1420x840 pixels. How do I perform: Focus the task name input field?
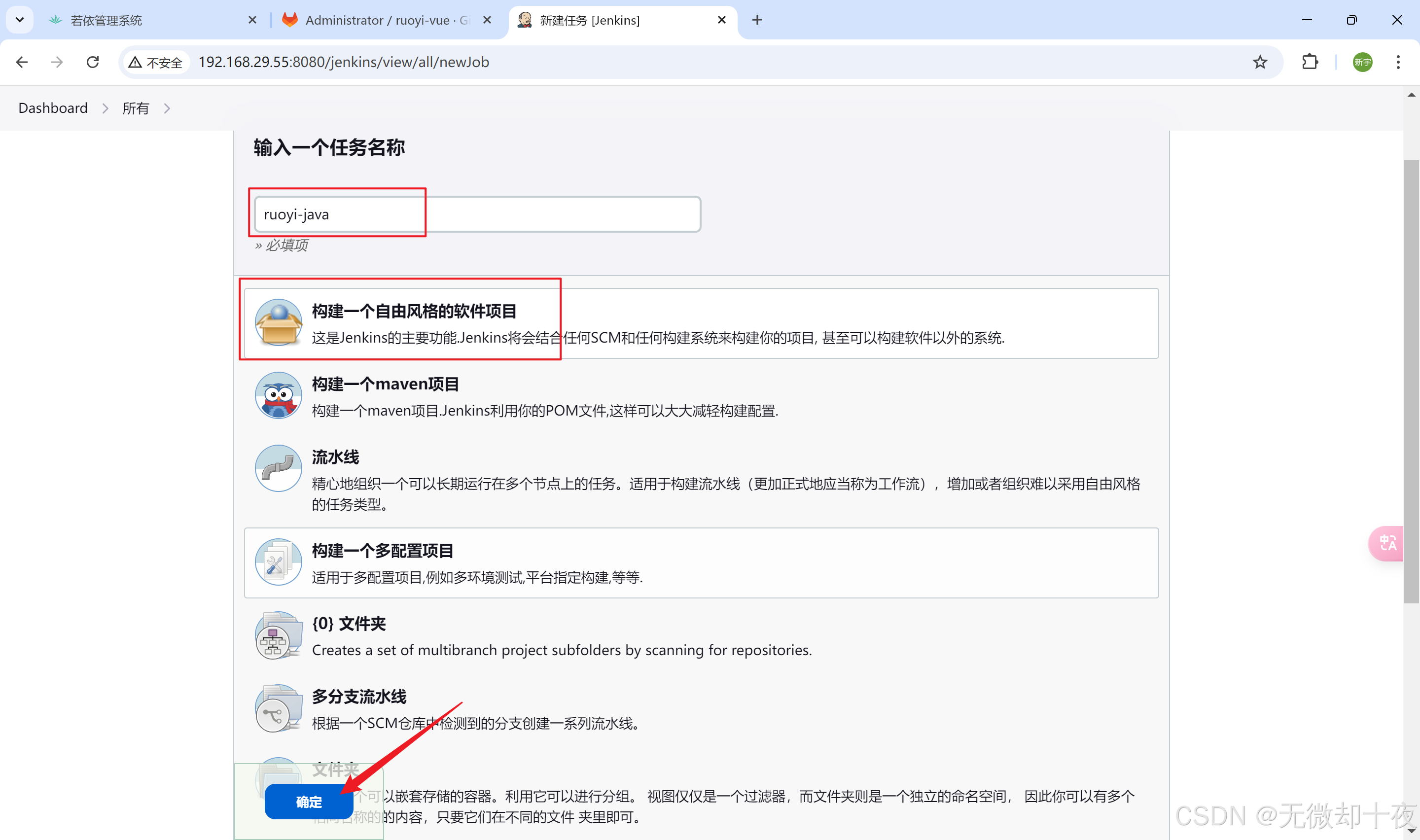[x=477, y=214]
